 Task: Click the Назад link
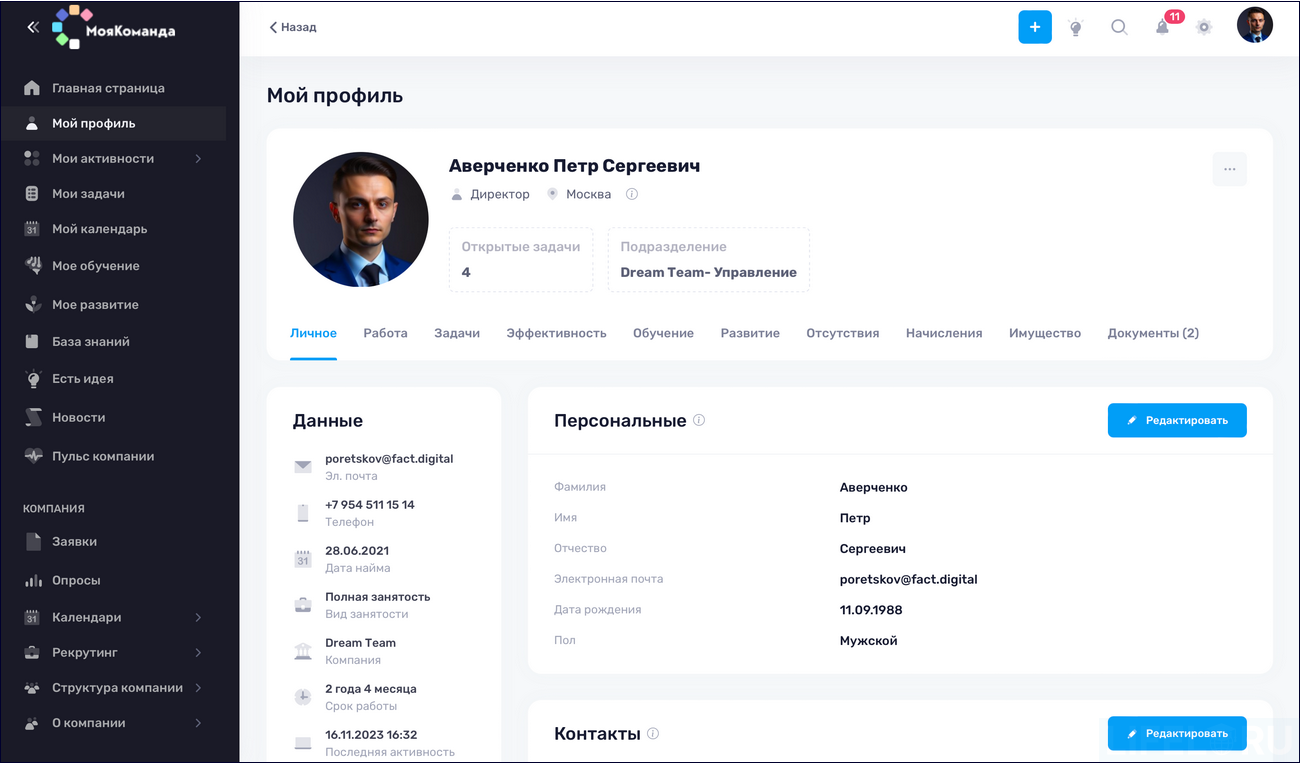291,27
